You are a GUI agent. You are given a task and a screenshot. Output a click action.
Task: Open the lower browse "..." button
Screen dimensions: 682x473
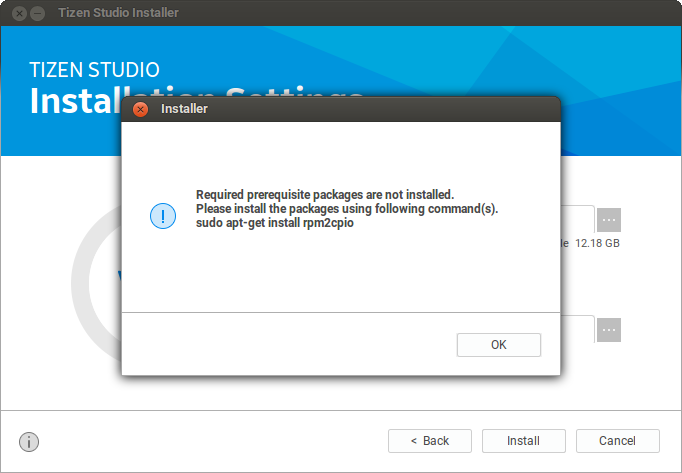(x=609, y=329)
